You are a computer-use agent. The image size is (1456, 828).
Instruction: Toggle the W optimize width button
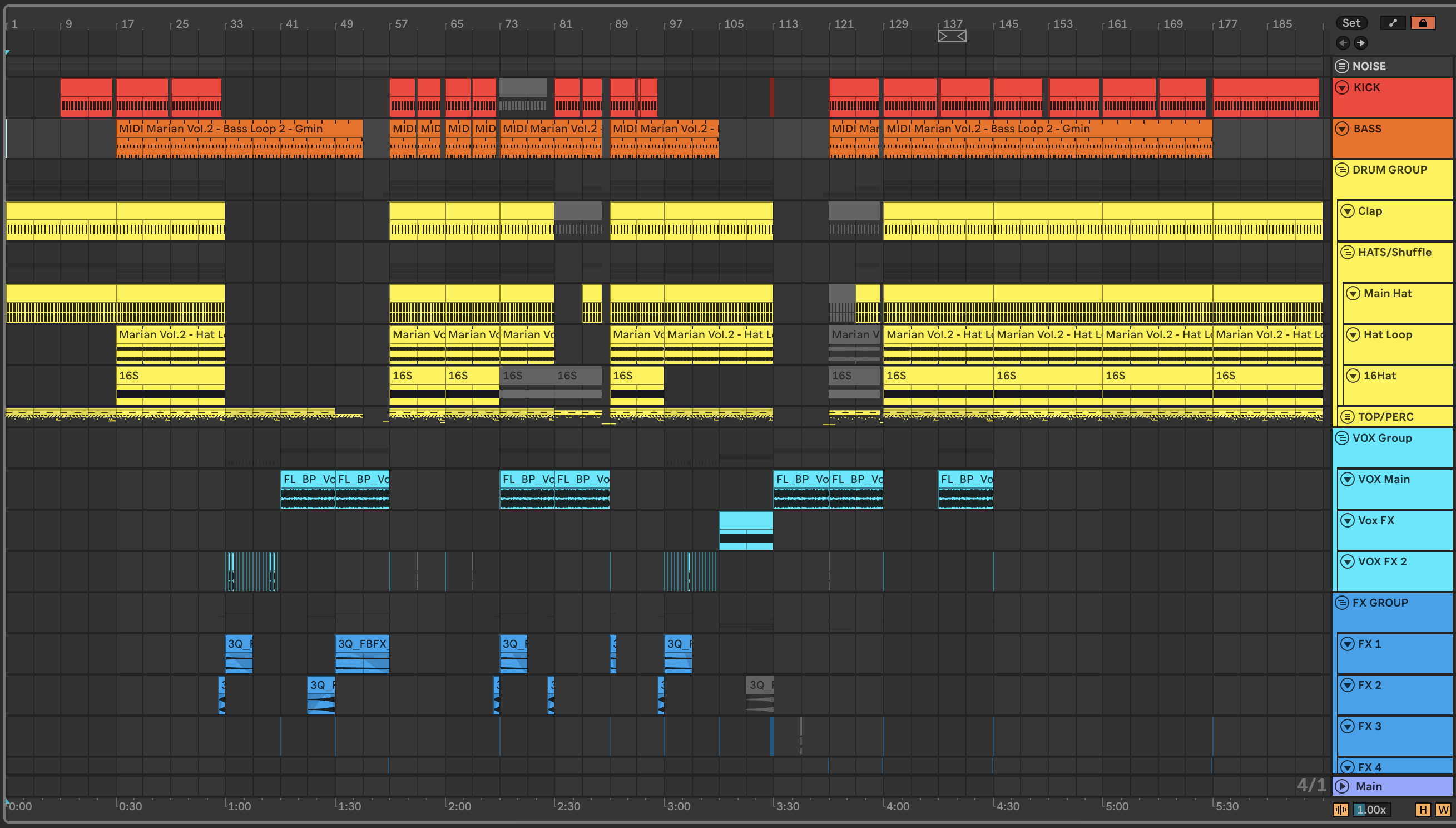[1443, 809]
